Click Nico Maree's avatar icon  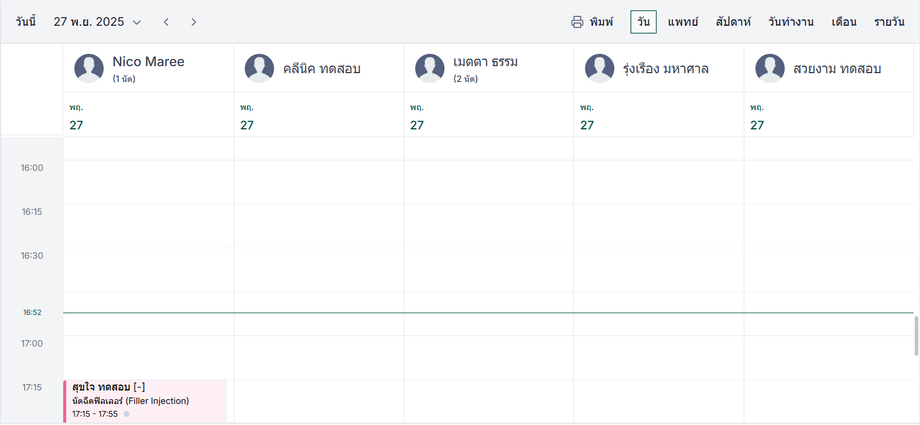(x=89, y=68)
